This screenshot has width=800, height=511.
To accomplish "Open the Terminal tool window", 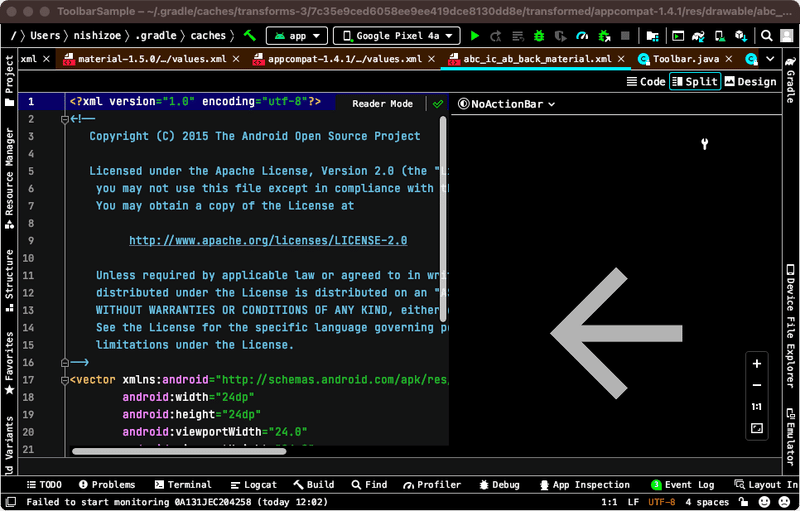I will coord(183,484).
